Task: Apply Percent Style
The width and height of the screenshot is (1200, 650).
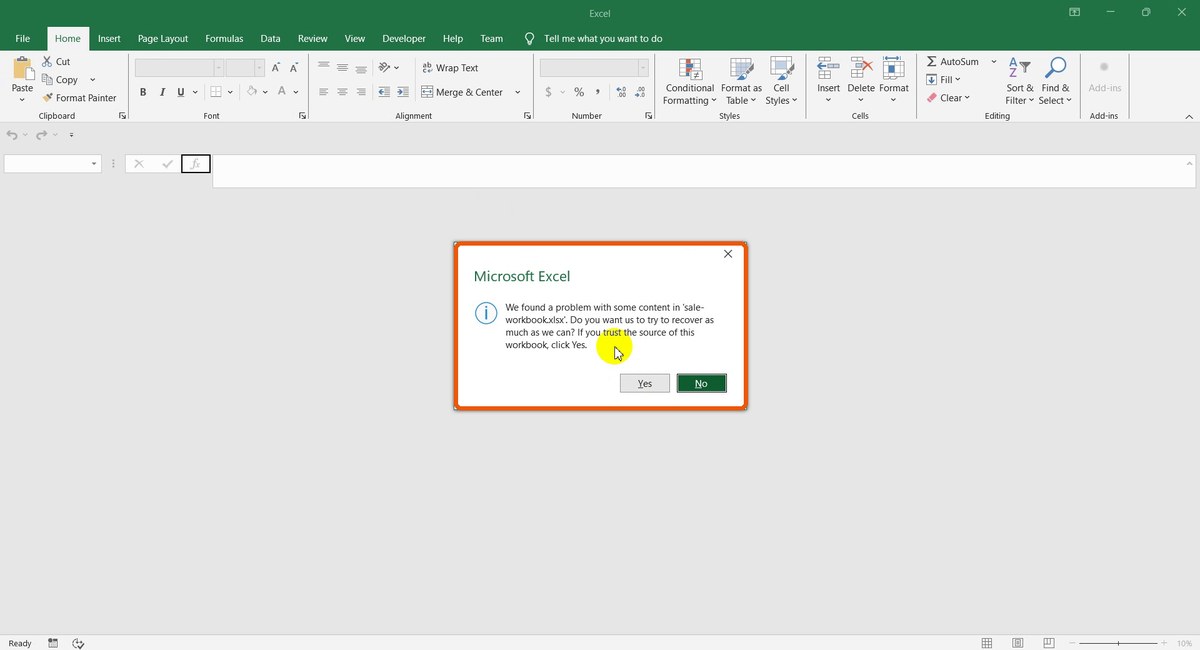Action: pos(578,92)
